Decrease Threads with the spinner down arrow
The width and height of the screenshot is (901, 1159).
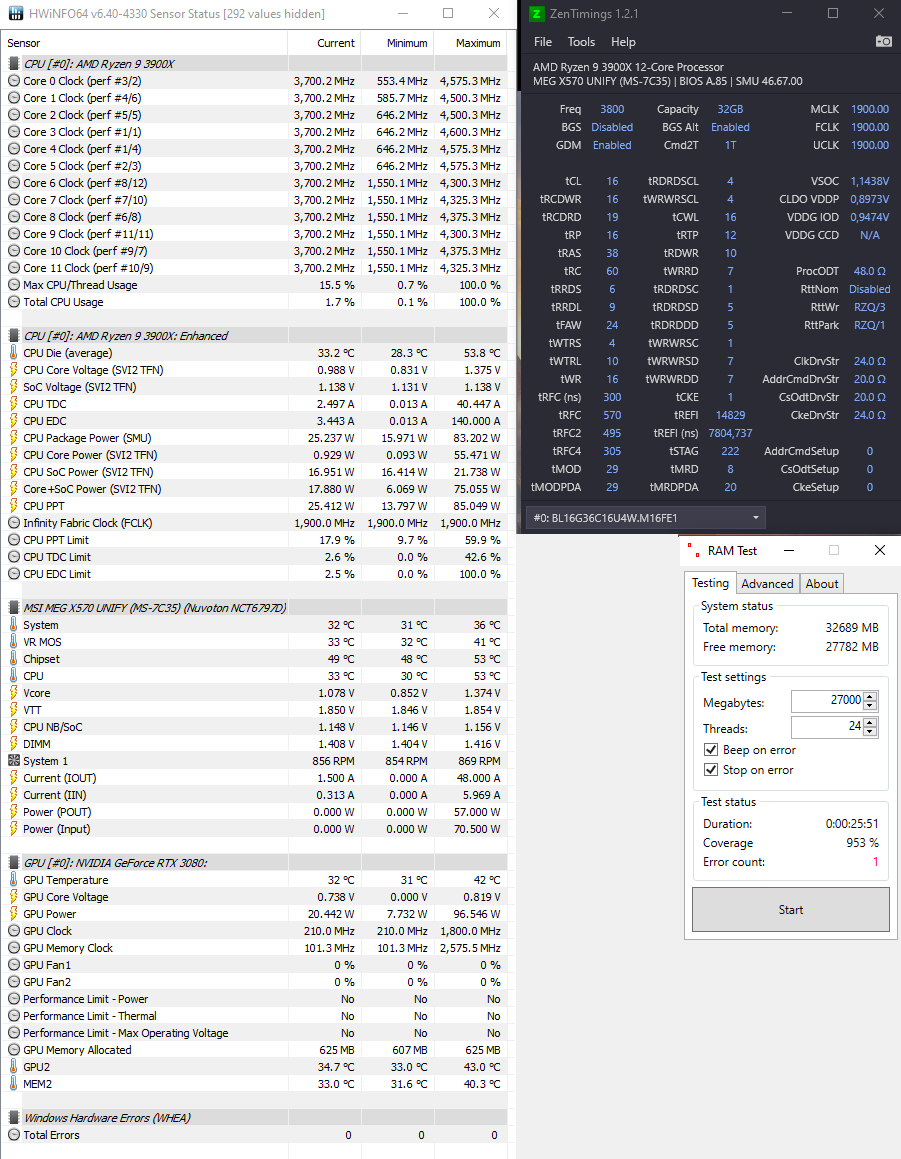(870, 731)
